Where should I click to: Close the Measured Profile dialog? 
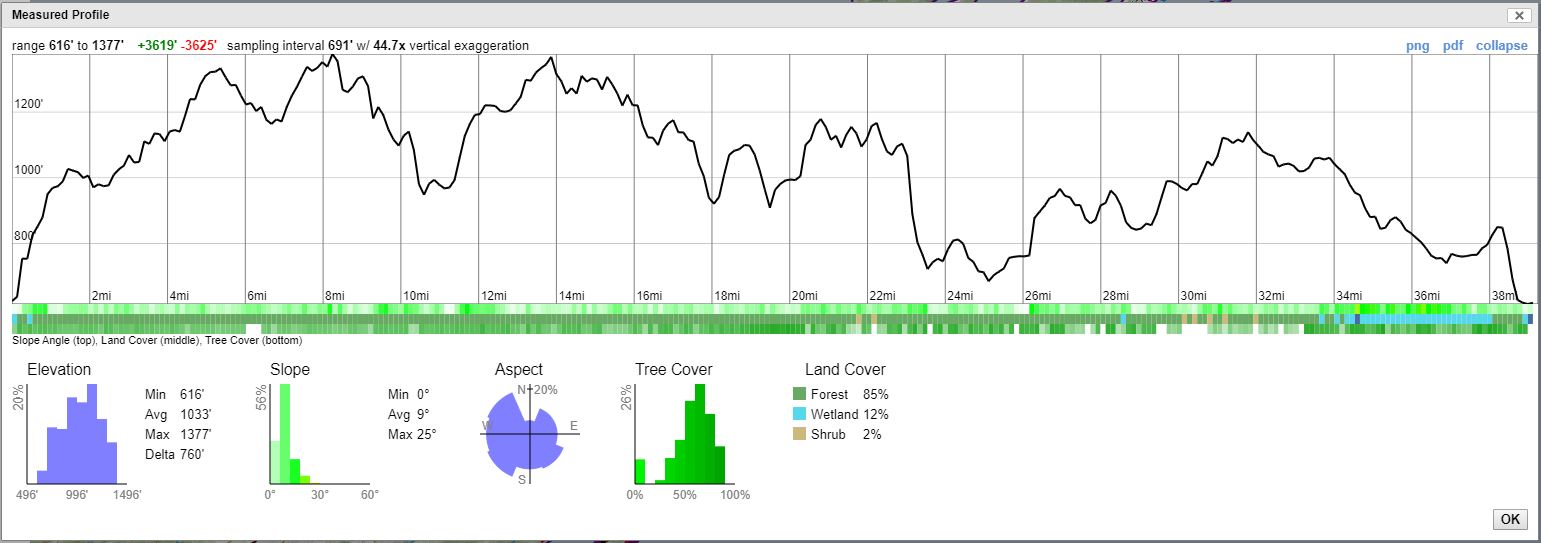(1519, 15)
